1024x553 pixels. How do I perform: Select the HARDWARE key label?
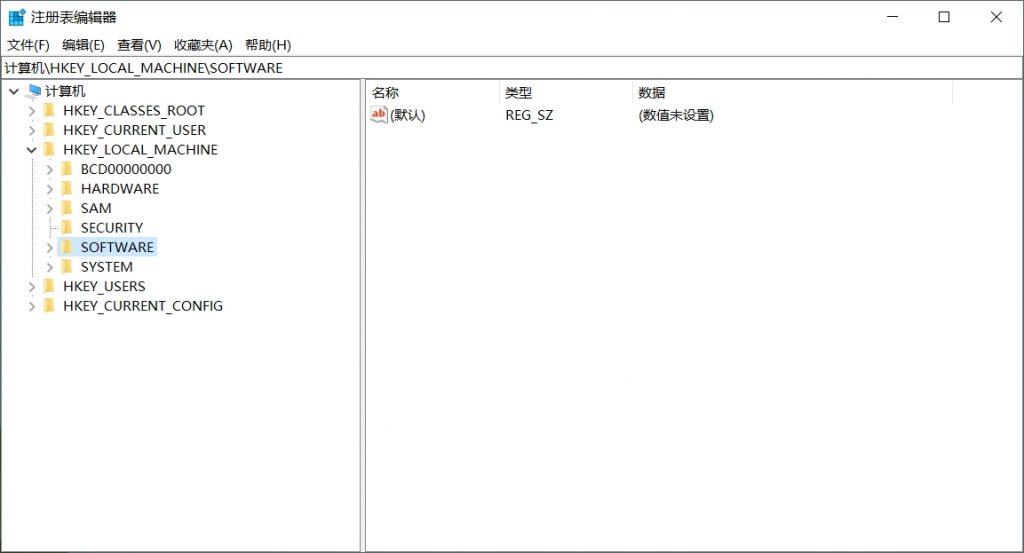point(120,189)
